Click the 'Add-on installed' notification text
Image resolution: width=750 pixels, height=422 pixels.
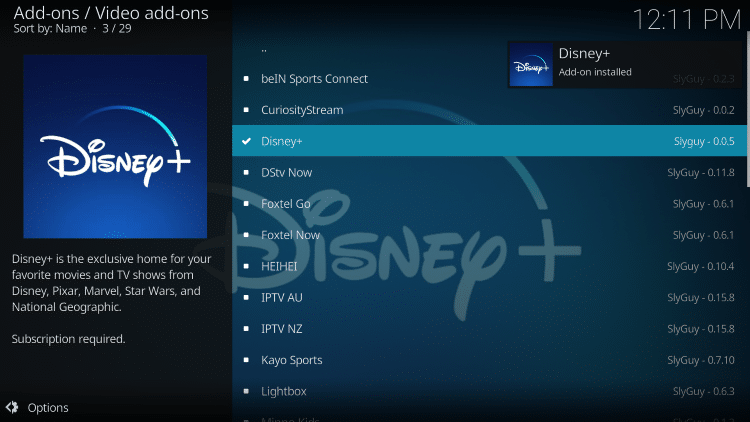595,72
